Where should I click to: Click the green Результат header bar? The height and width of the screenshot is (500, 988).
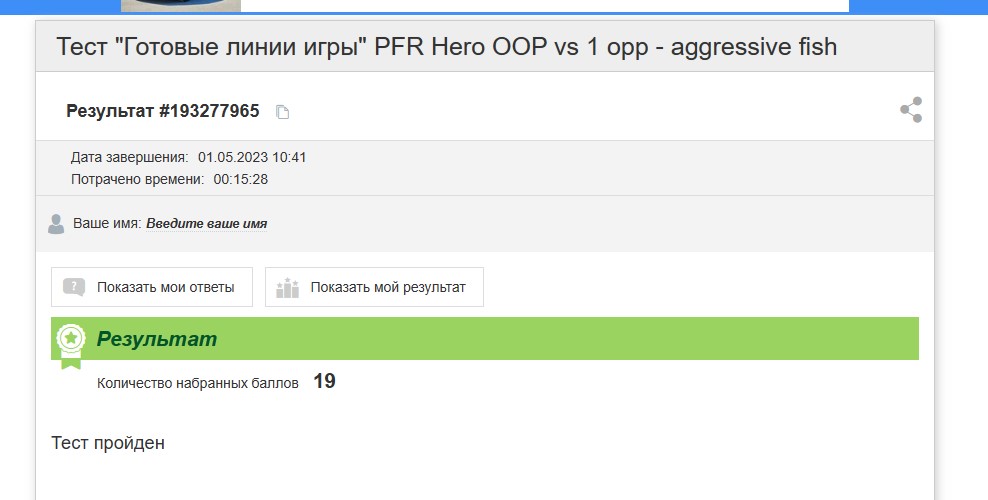pyautogui.click(x=500, y=339)
